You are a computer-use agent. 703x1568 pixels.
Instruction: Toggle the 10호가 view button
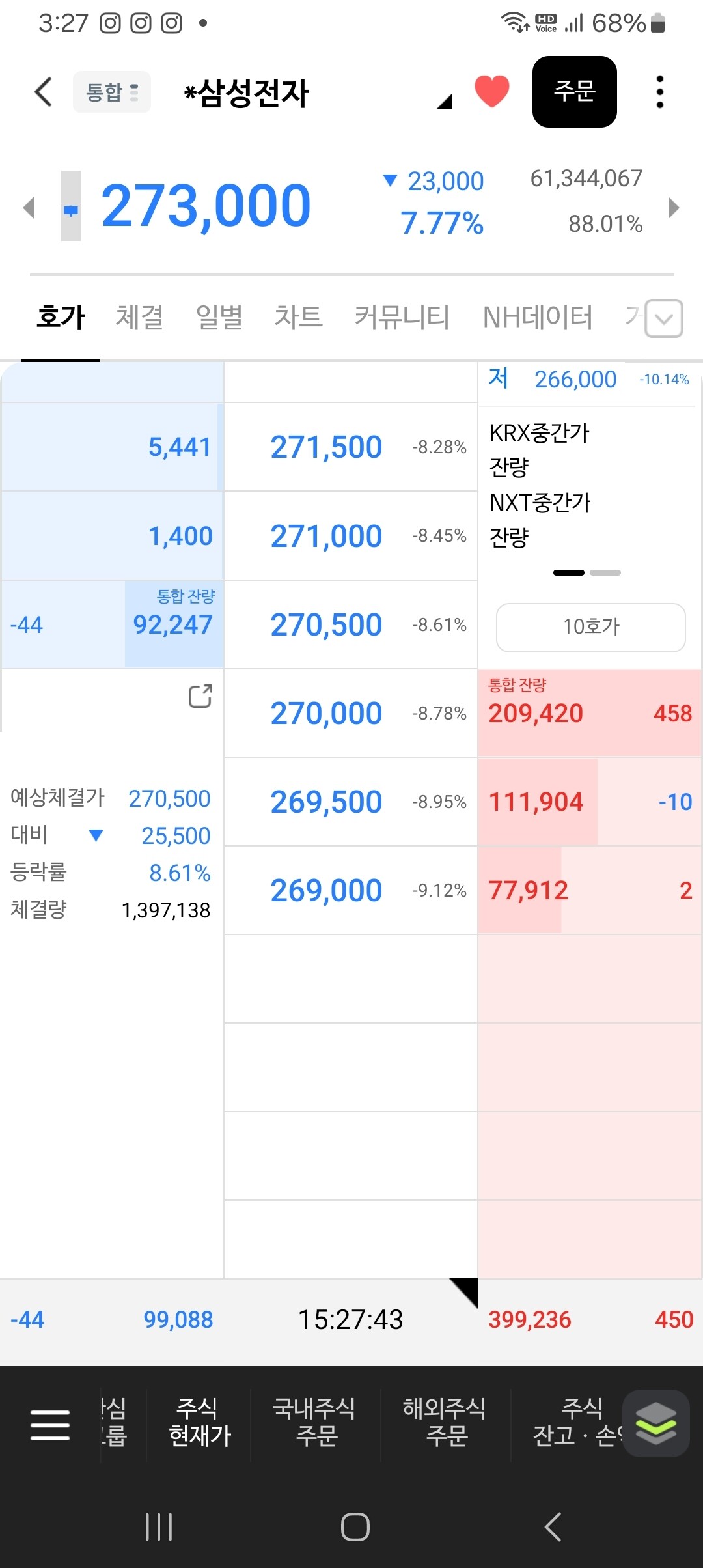(x=591, y=627)
